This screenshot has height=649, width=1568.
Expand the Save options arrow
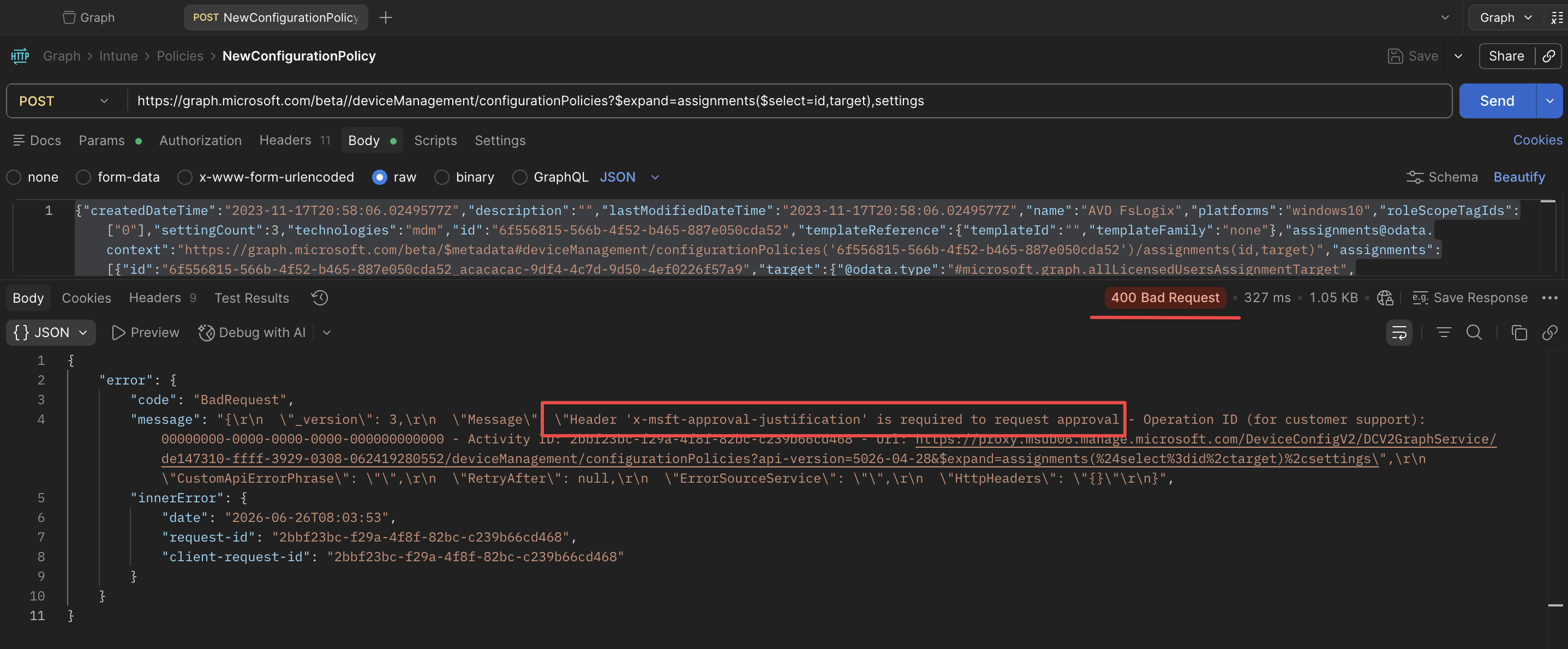tap(1458, 56)
